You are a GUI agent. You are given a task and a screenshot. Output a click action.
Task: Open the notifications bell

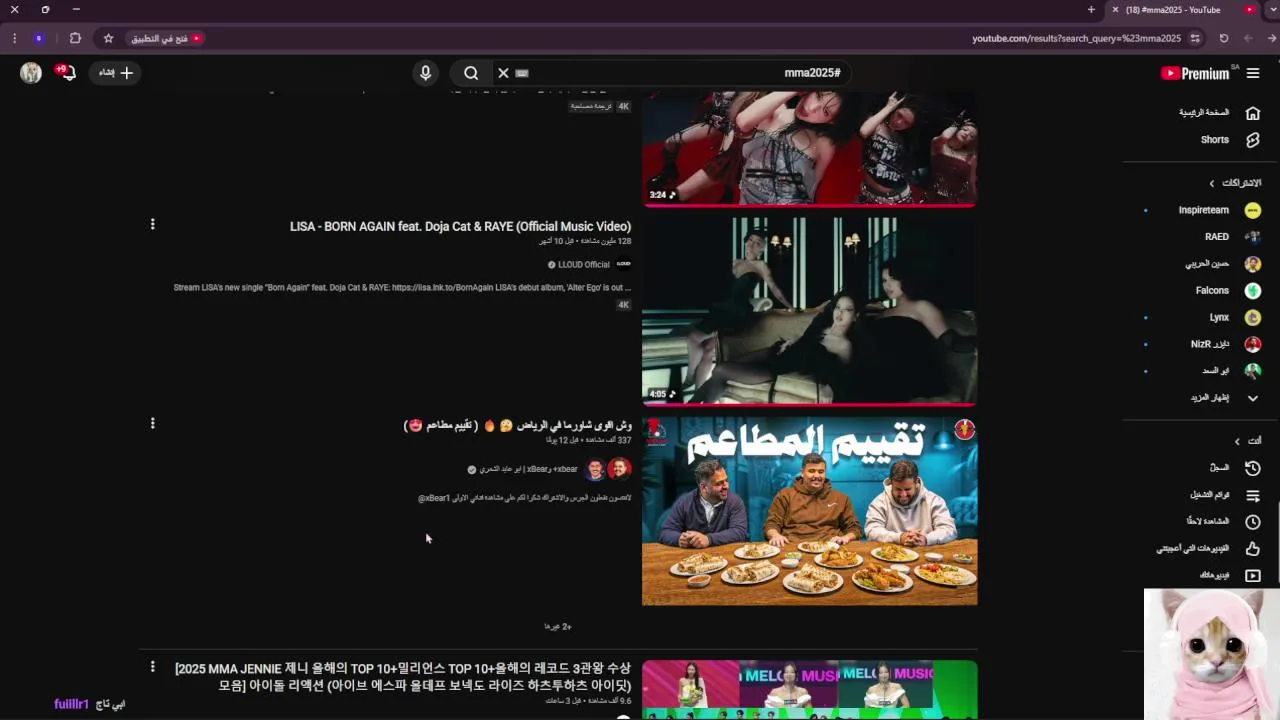[66, 73]
